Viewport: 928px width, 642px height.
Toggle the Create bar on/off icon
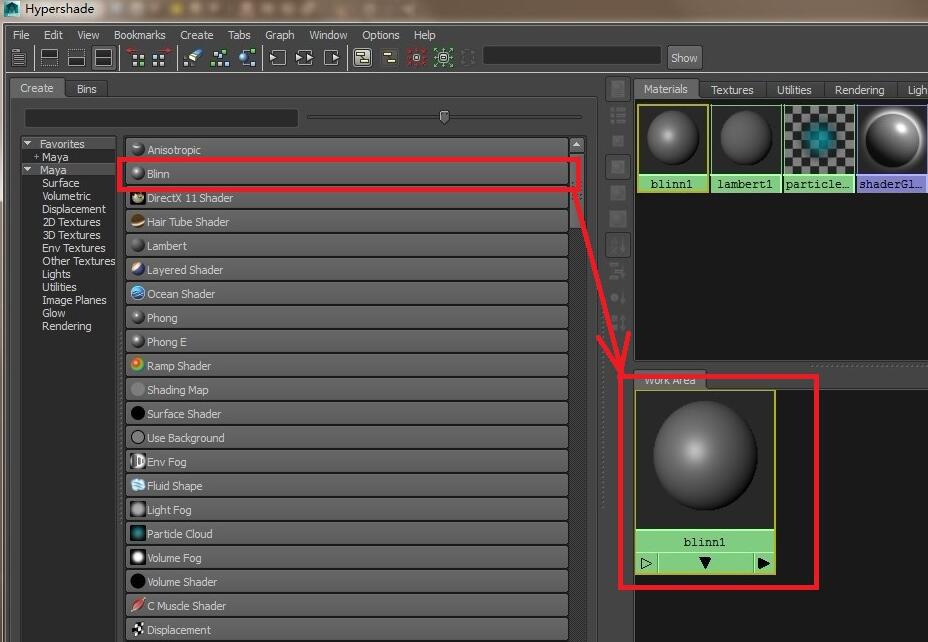20,58
